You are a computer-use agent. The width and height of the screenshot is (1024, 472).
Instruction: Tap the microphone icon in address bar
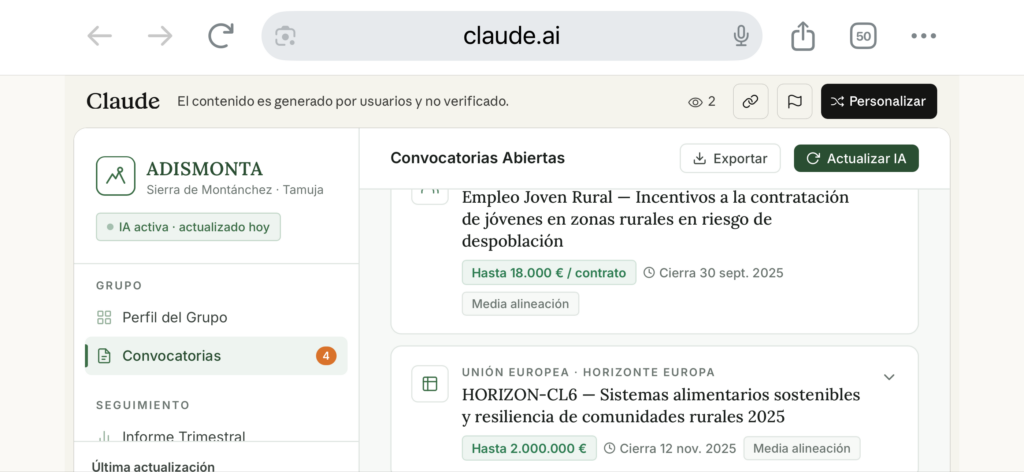[x=741, y=36]
